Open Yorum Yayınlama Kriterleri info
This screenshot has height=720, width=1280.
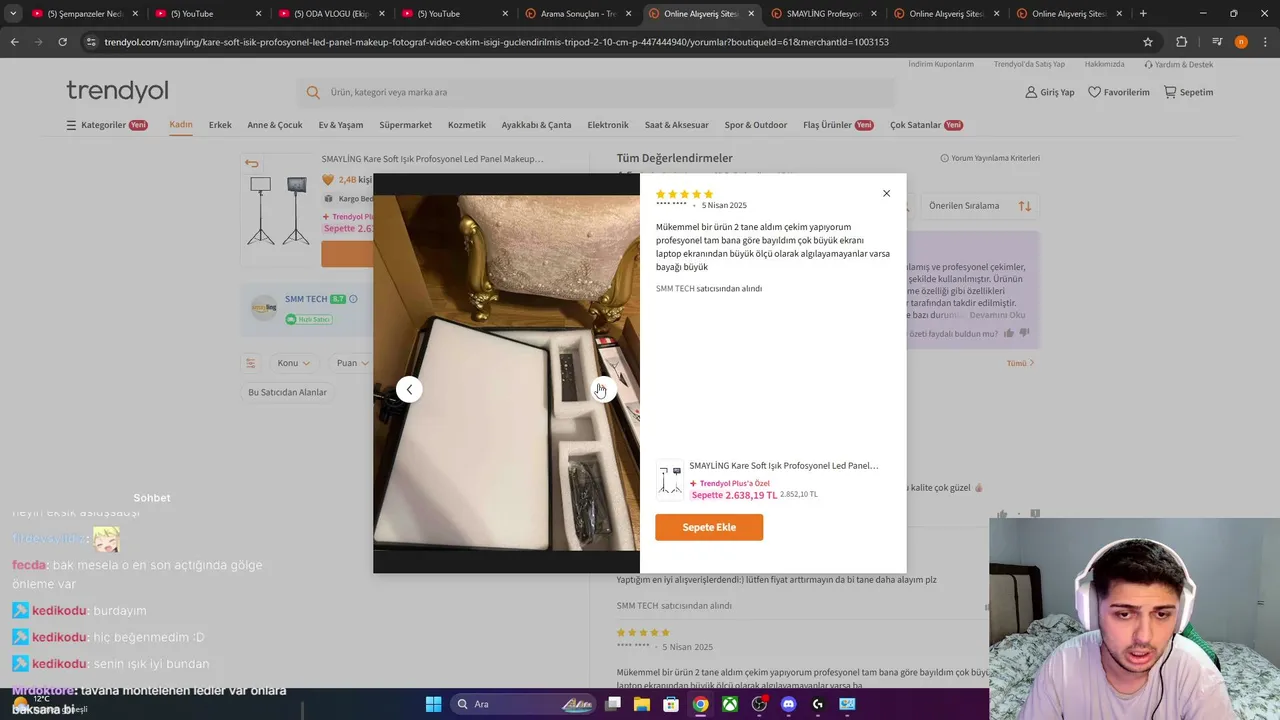coord(990,158)
